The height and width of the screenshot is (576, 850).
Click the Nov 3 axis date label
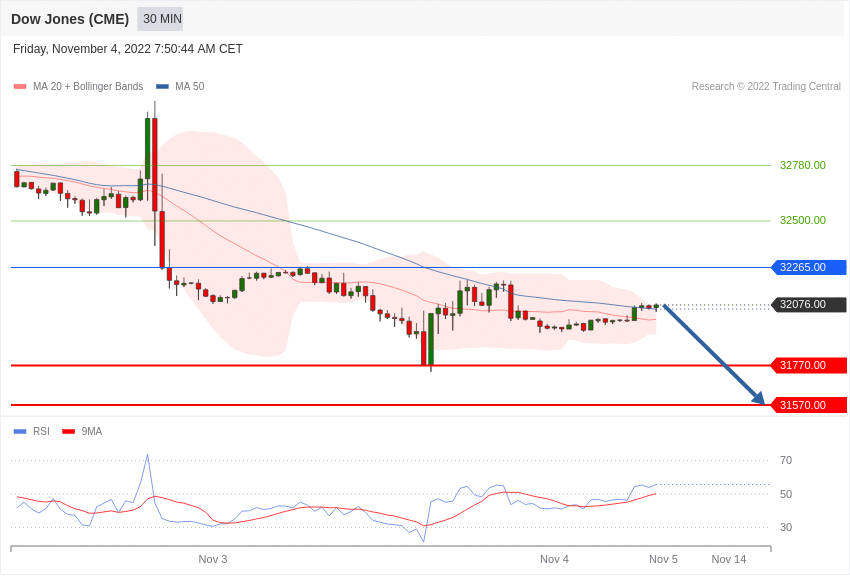pos(212,559)
